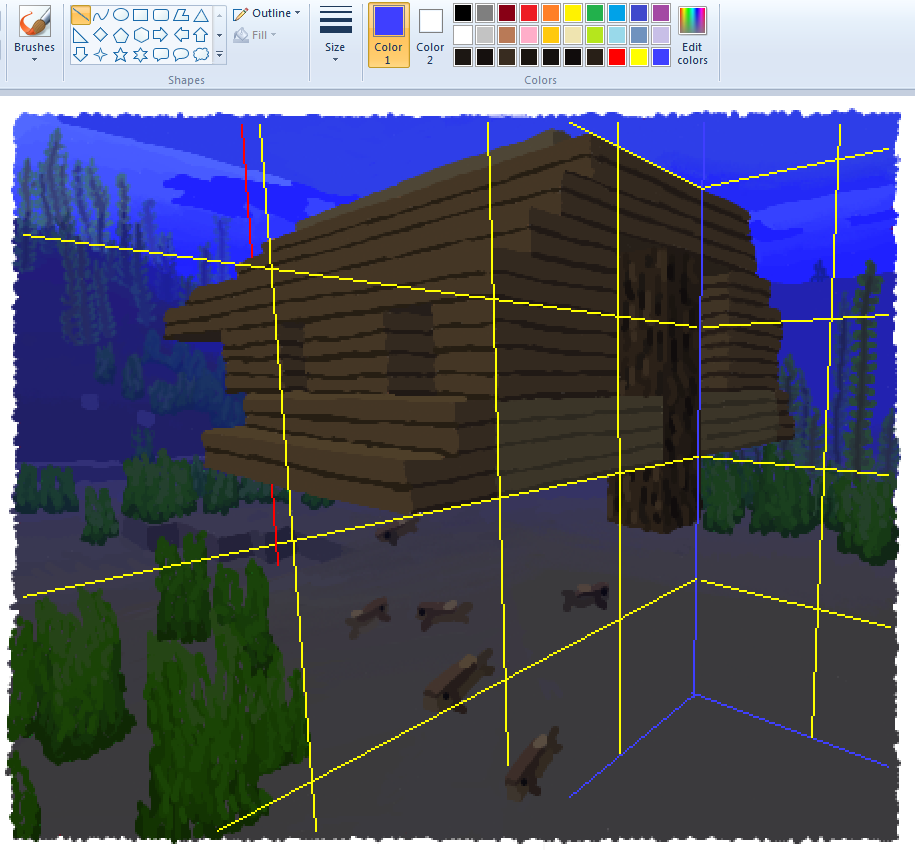Open the Edit colors dialog

692,34
